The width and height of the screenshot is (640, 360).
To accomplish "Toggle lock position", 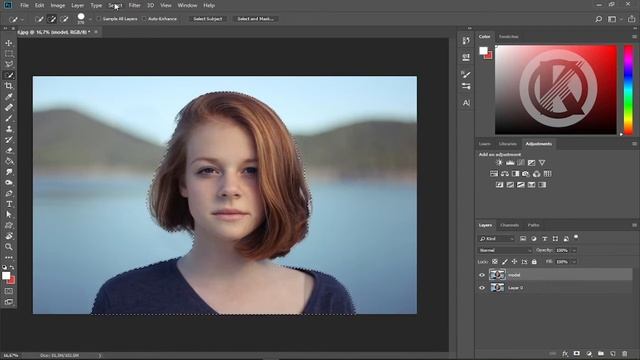I will (514, 262).
